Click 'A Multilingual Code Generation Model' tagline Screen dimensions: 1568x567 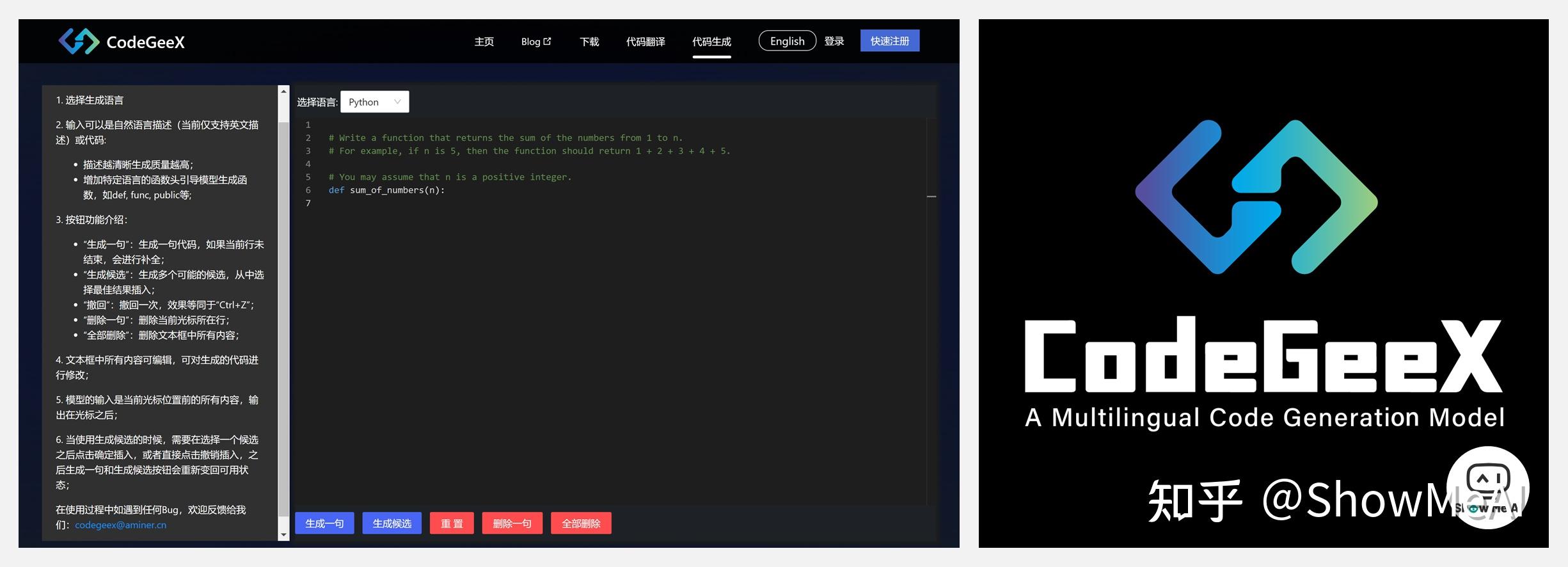[1264, 418]
